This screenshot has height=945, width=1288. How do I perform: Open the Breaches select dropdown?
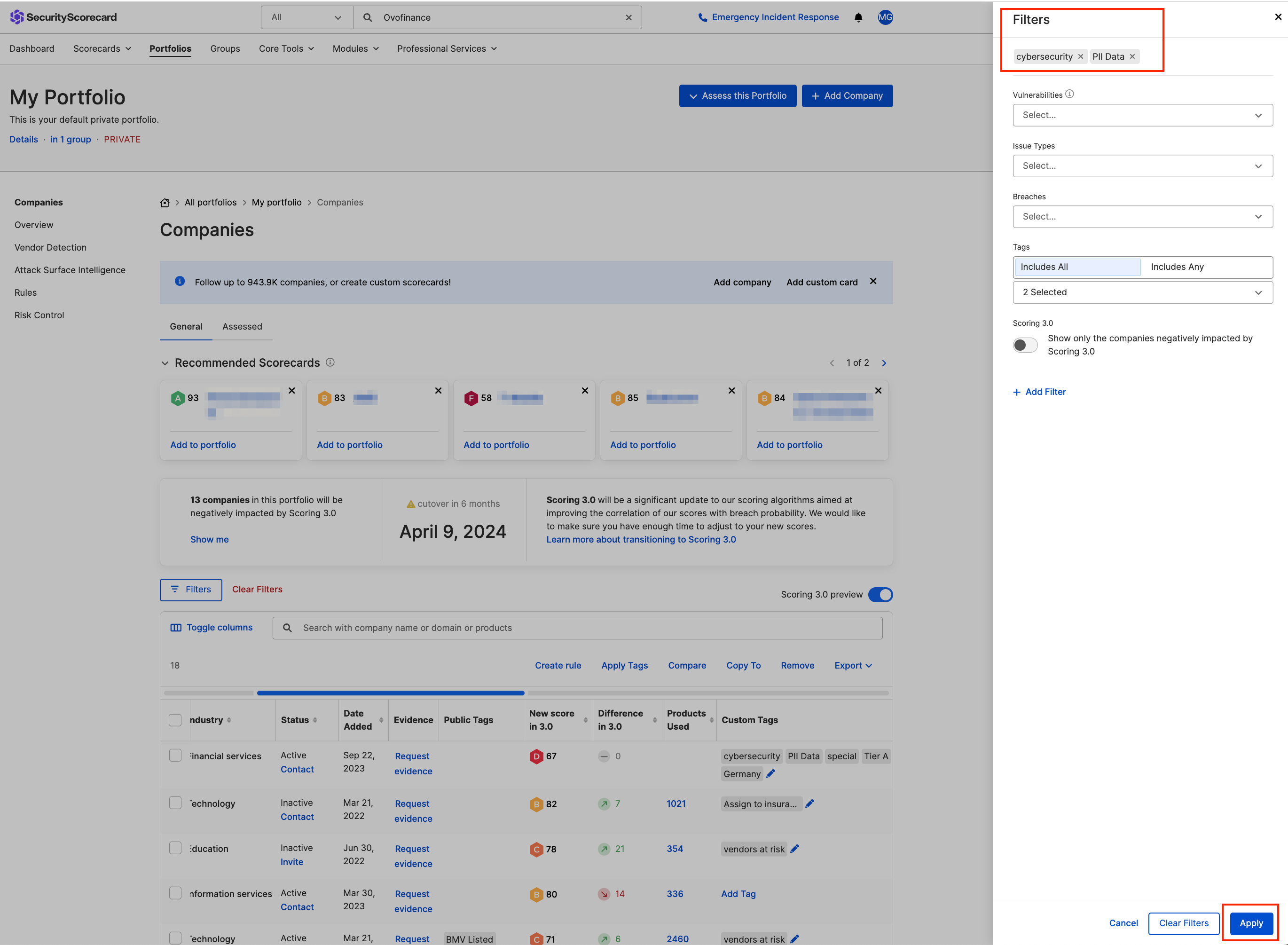pos(1142,217)
